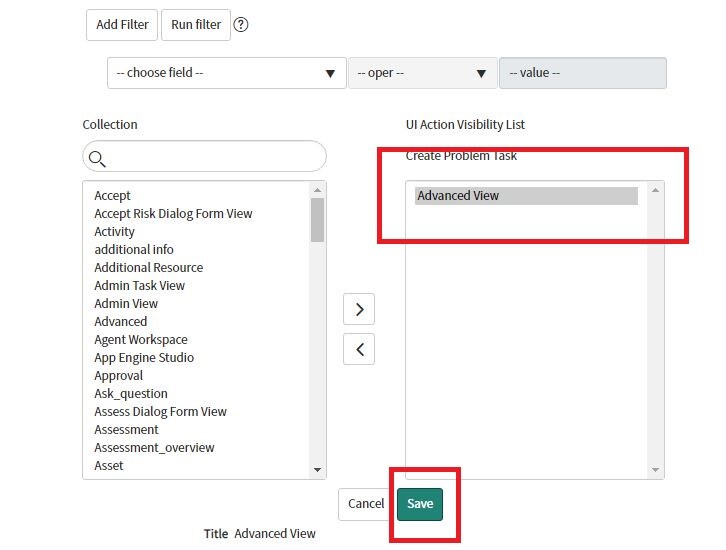Select Admin Task View item

(139, 286)
